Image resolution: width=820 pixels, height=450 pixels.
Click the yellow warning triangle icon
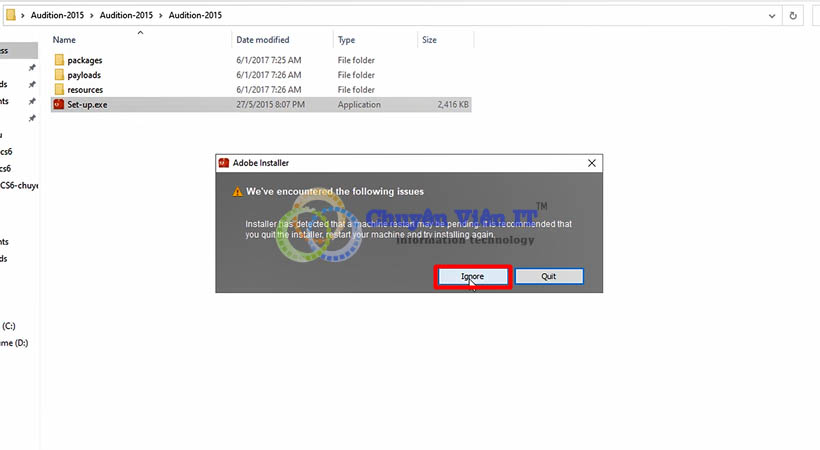pos(237,191)
